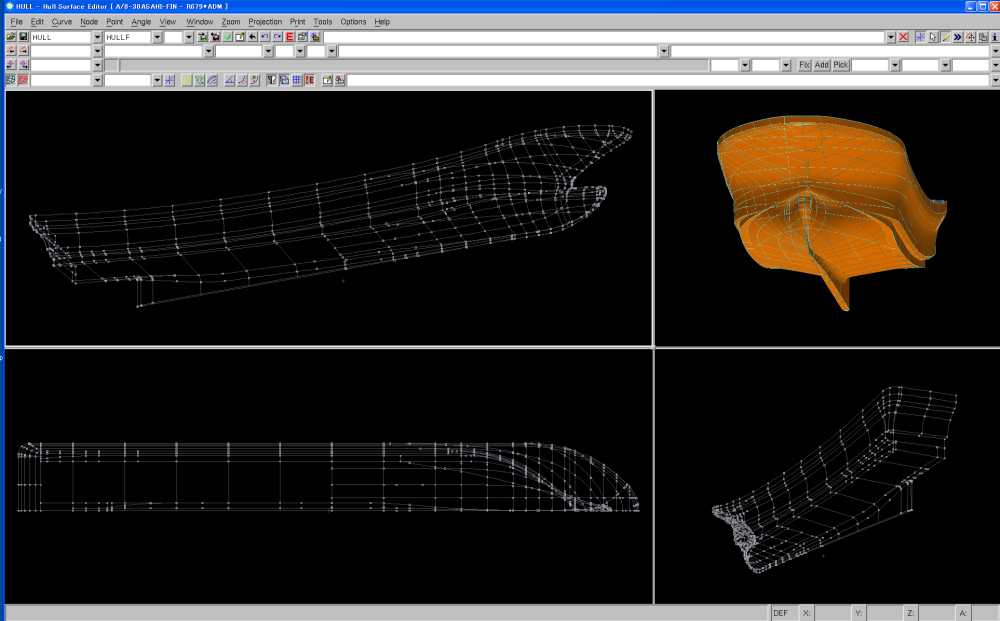Open the Curve menu
Screen dimensions: 1000x621
pyautogui.click(x=62, y=21)
